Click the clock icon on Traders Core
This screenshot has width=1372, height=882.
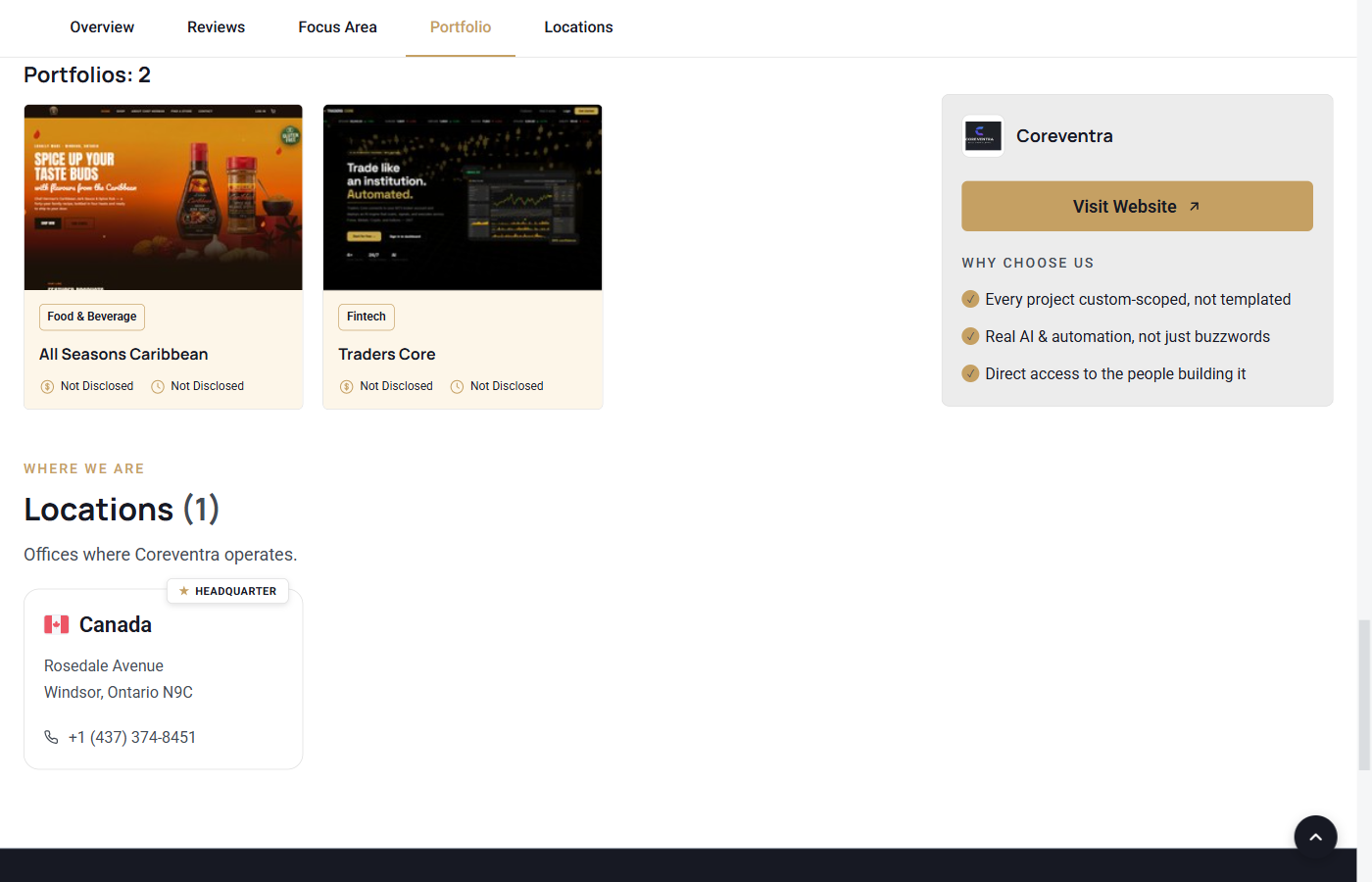(x=457, y=387)
